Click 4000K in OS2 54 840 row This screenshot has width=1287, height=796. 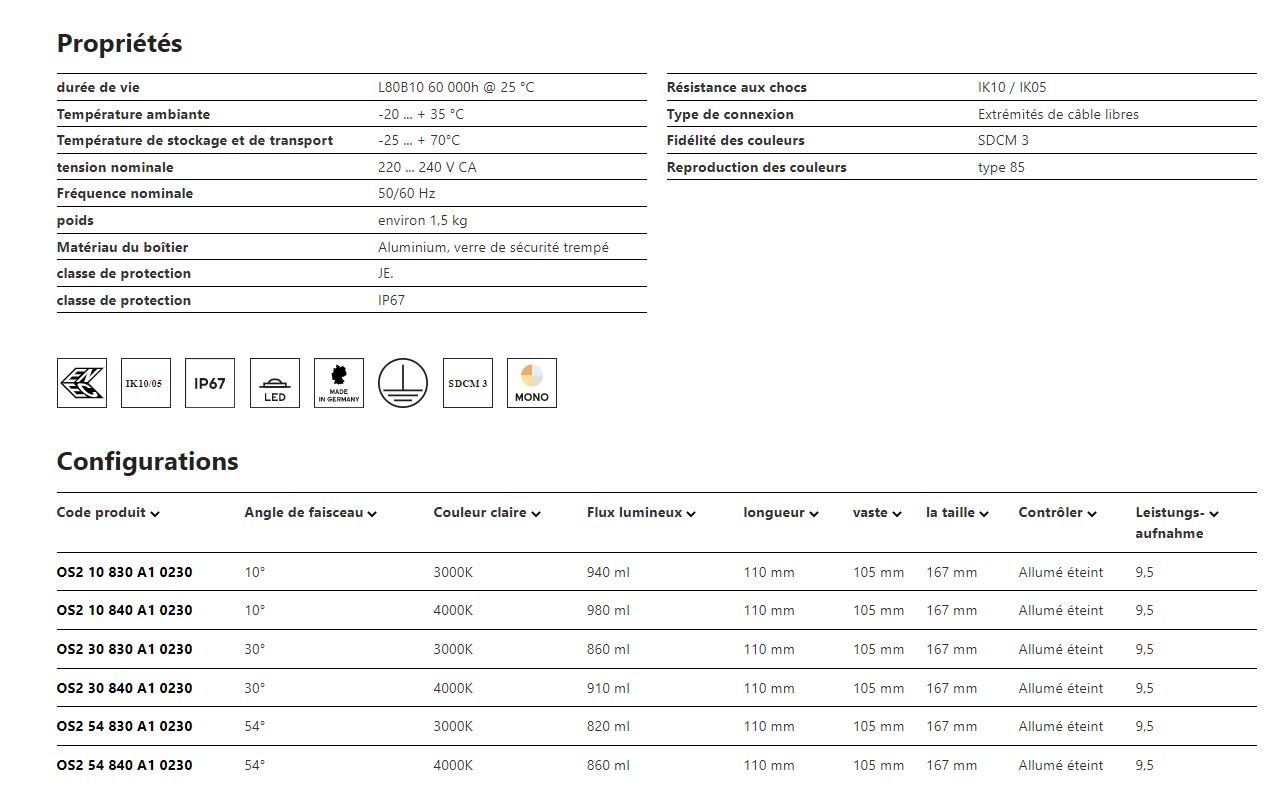pos(453,765)
